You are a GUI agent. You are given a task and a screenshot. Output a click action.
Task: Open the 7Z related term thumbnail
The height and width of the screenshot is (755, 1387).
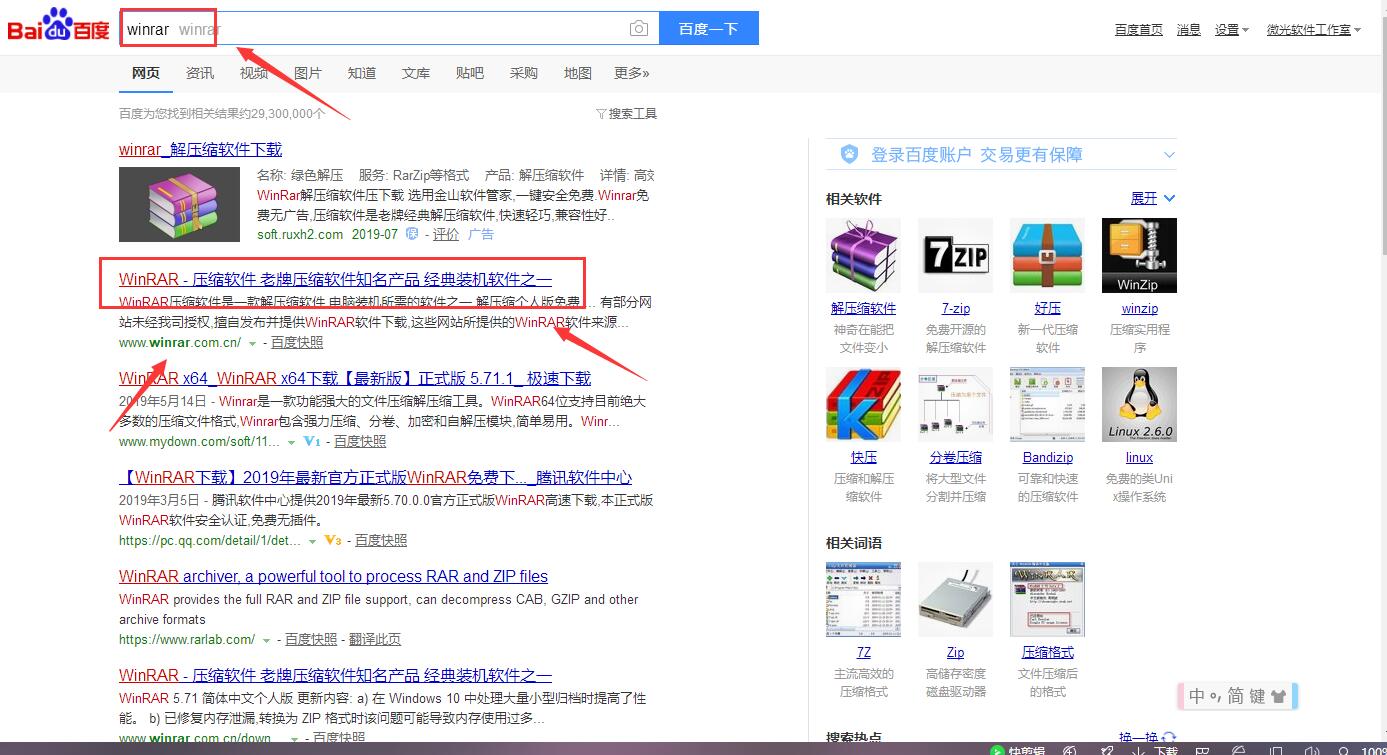pos(863,599)
